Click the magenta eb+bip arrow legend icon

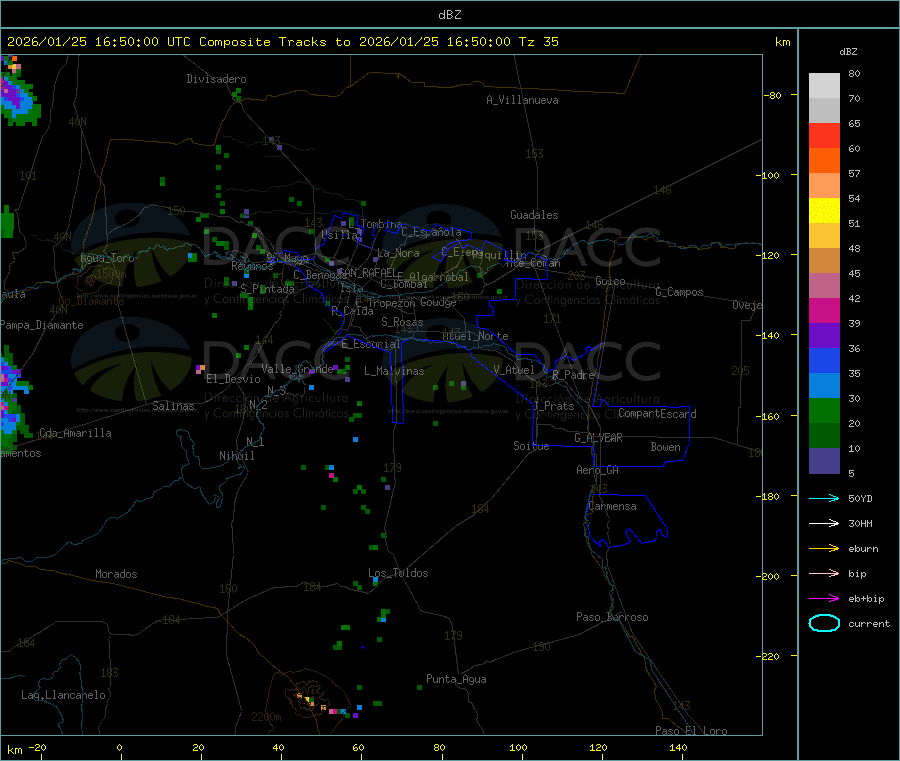pyautogui.click(x=824, y=598)
